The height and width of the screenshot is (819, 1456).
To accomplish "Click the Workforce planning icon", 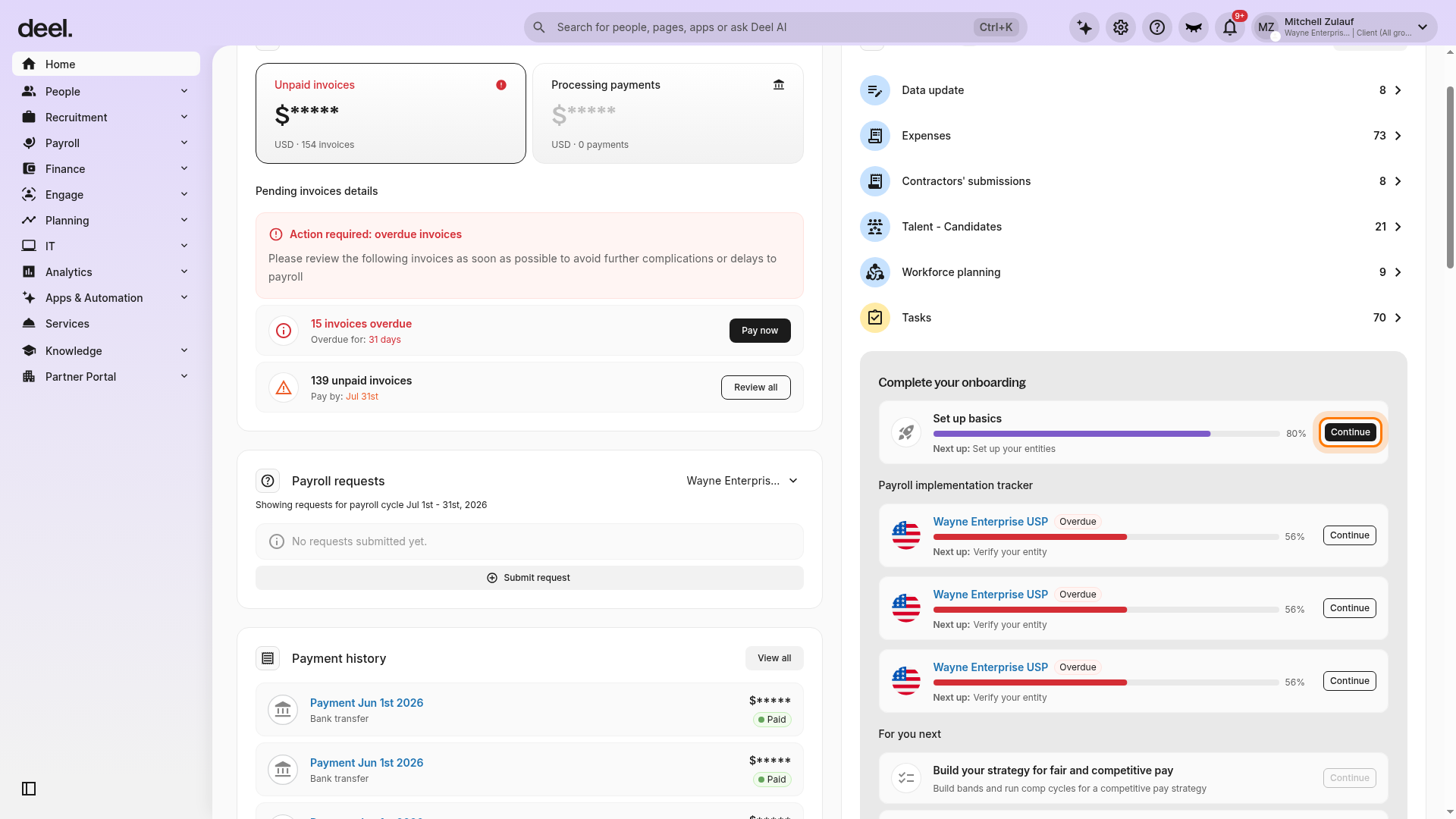I will (x=875, y=272).
